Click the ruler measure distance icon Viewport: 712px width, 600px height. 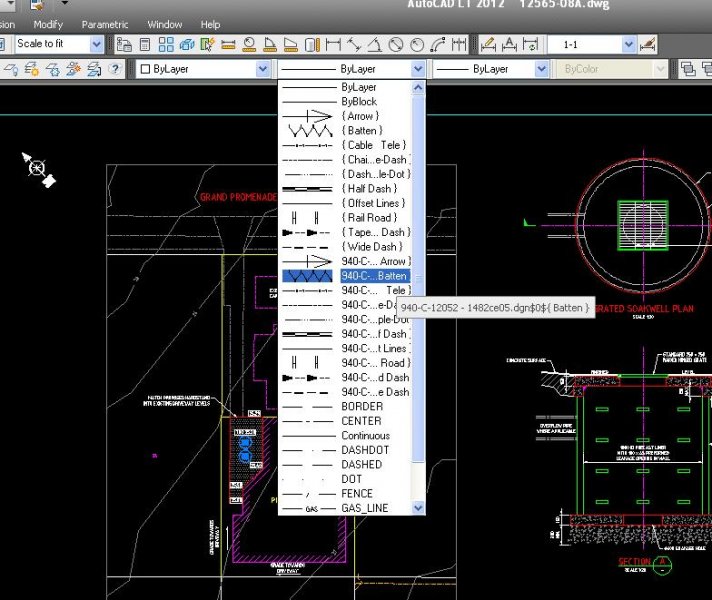(x=228, y=44)
